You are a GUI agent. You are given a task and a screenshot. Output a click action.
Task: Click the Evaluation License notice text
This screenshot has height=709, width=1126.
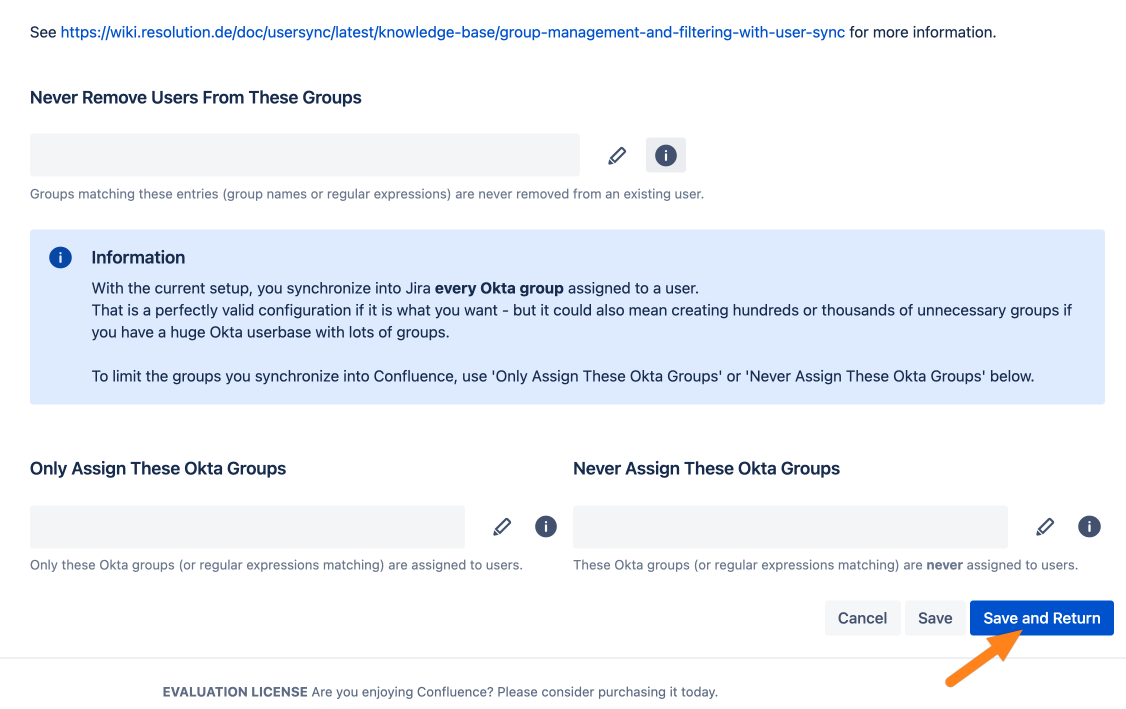(440, 691)
